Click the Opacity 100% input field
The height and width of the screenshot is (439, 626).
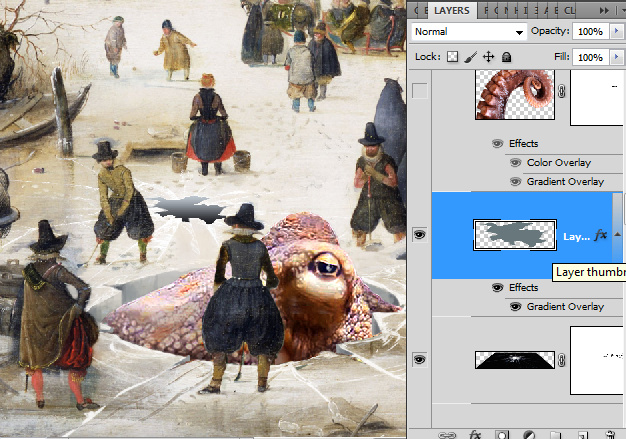click(590, 32)
